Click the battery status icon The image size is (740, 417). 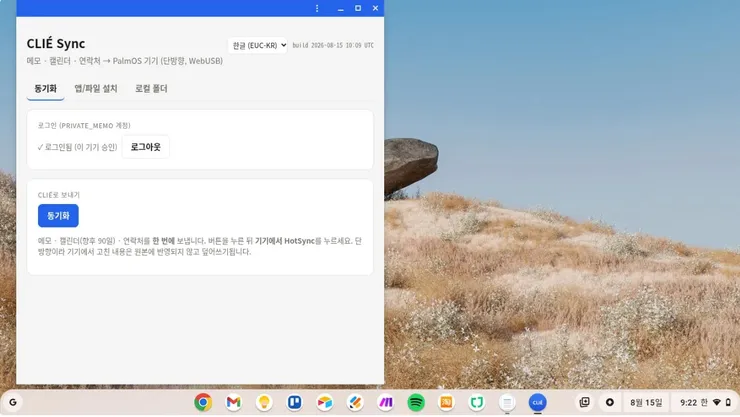tap(728, 402)
